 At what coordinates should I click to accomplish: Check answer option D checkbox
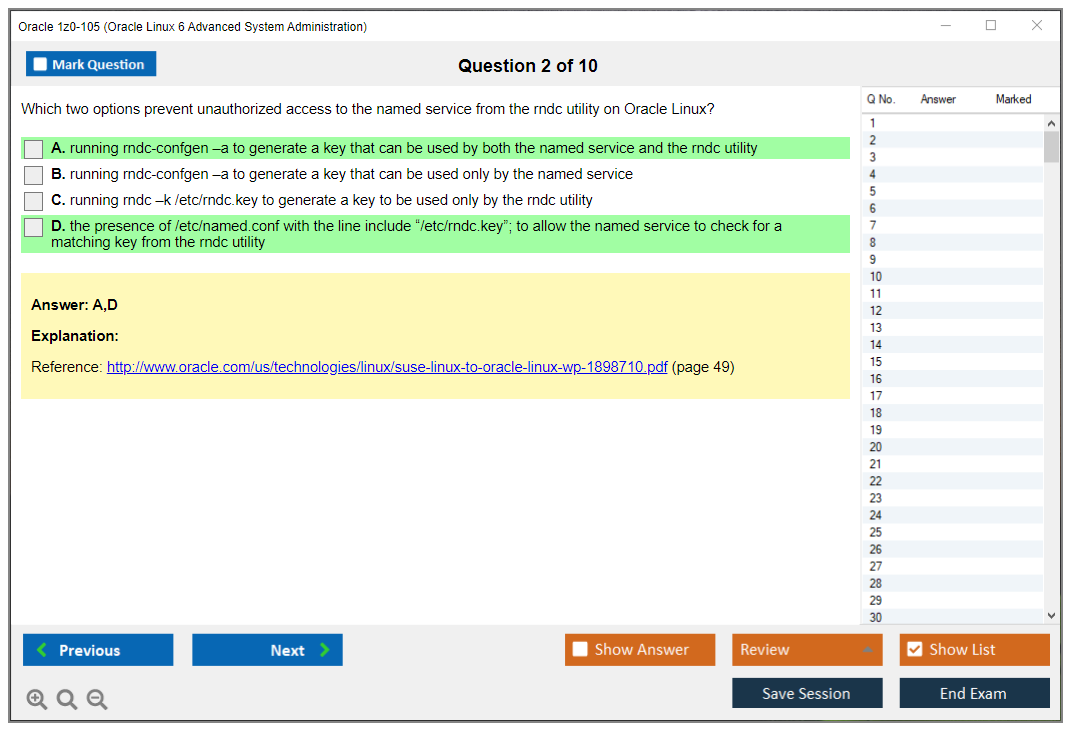click(33, 227)
